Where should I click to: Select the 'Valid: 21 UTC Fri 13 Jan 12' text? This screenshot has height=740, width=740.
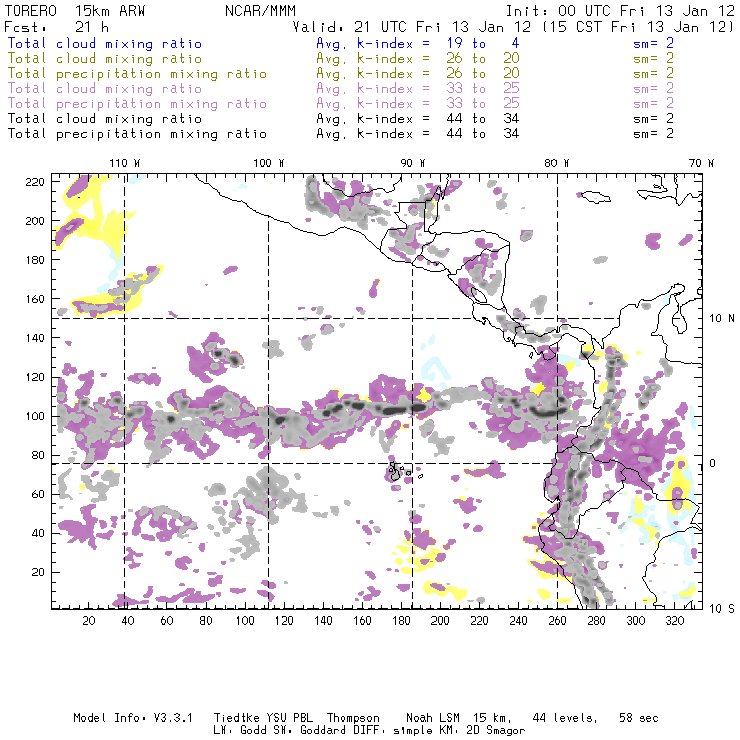click(412, 26)
